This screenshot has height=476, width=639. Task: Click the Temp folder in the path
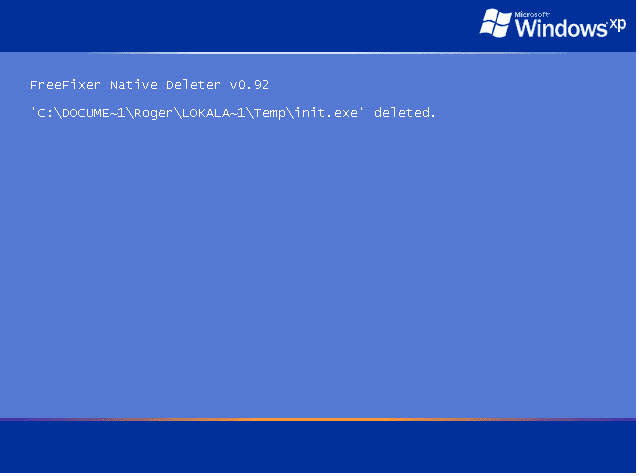[x=270, y=114]
